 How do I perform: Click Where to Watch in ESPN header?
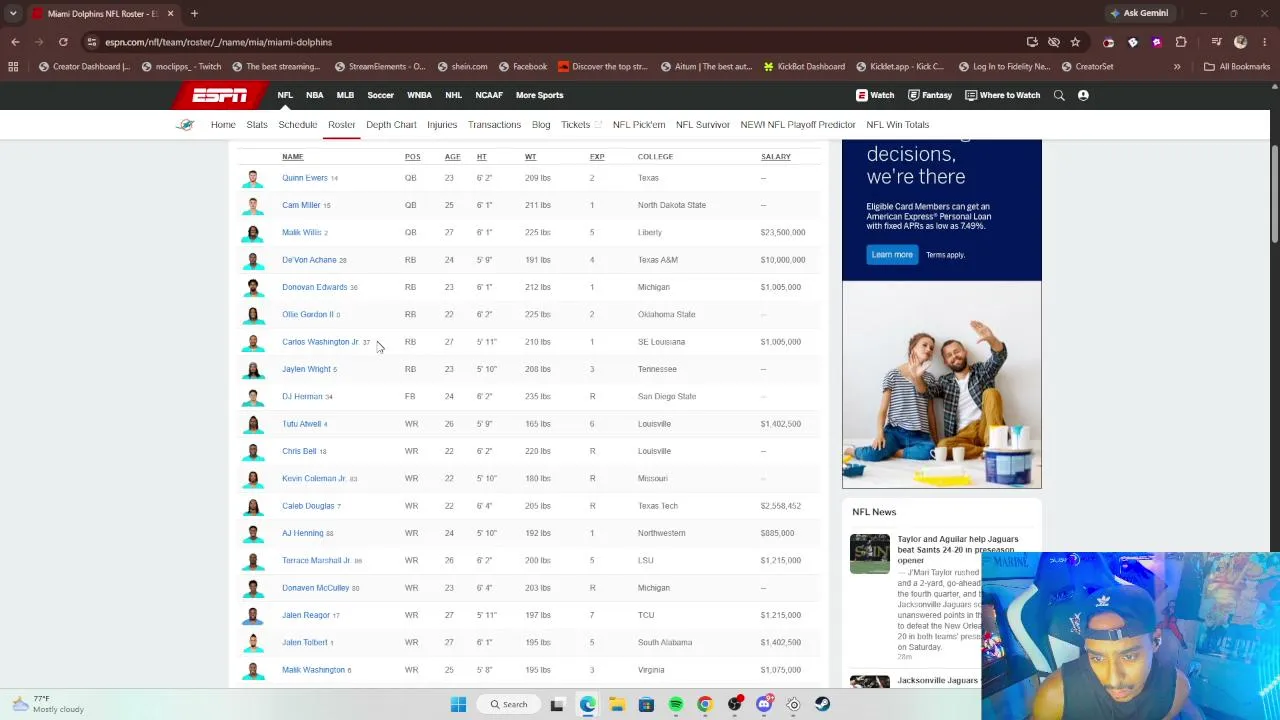pyautogui.click(x=1003, y=95)
